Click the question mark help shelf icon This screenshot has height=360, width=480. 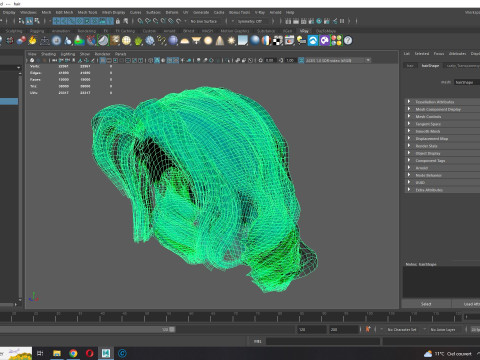[348, 41]
